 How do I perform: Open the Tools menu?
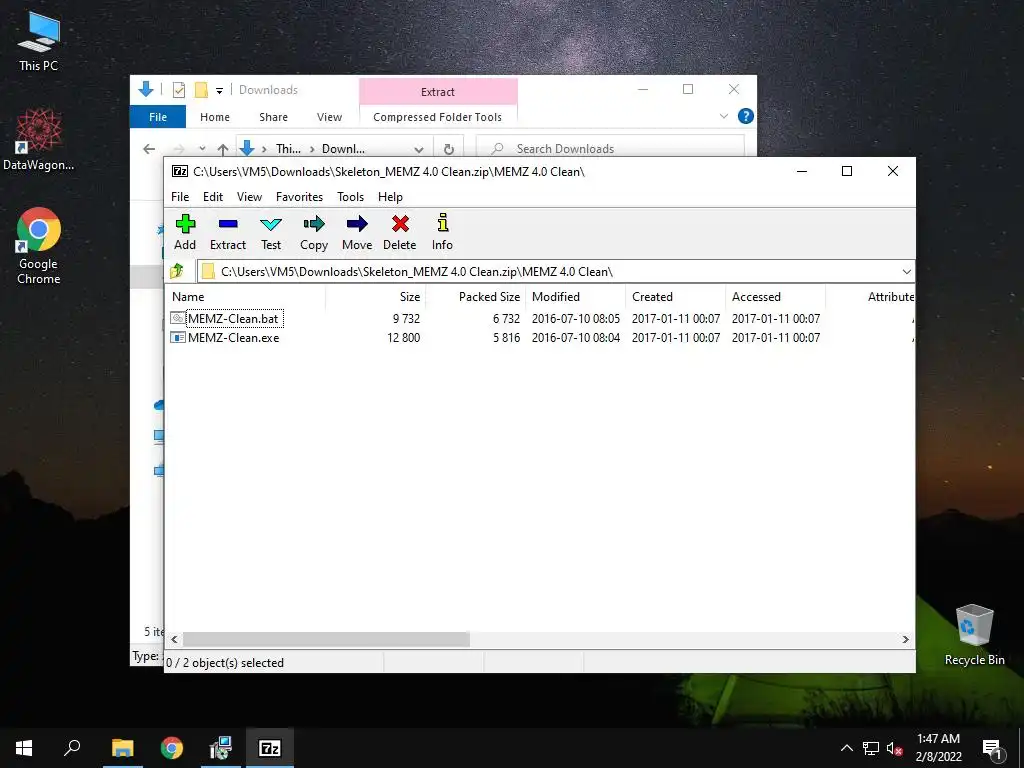(350, 197)
